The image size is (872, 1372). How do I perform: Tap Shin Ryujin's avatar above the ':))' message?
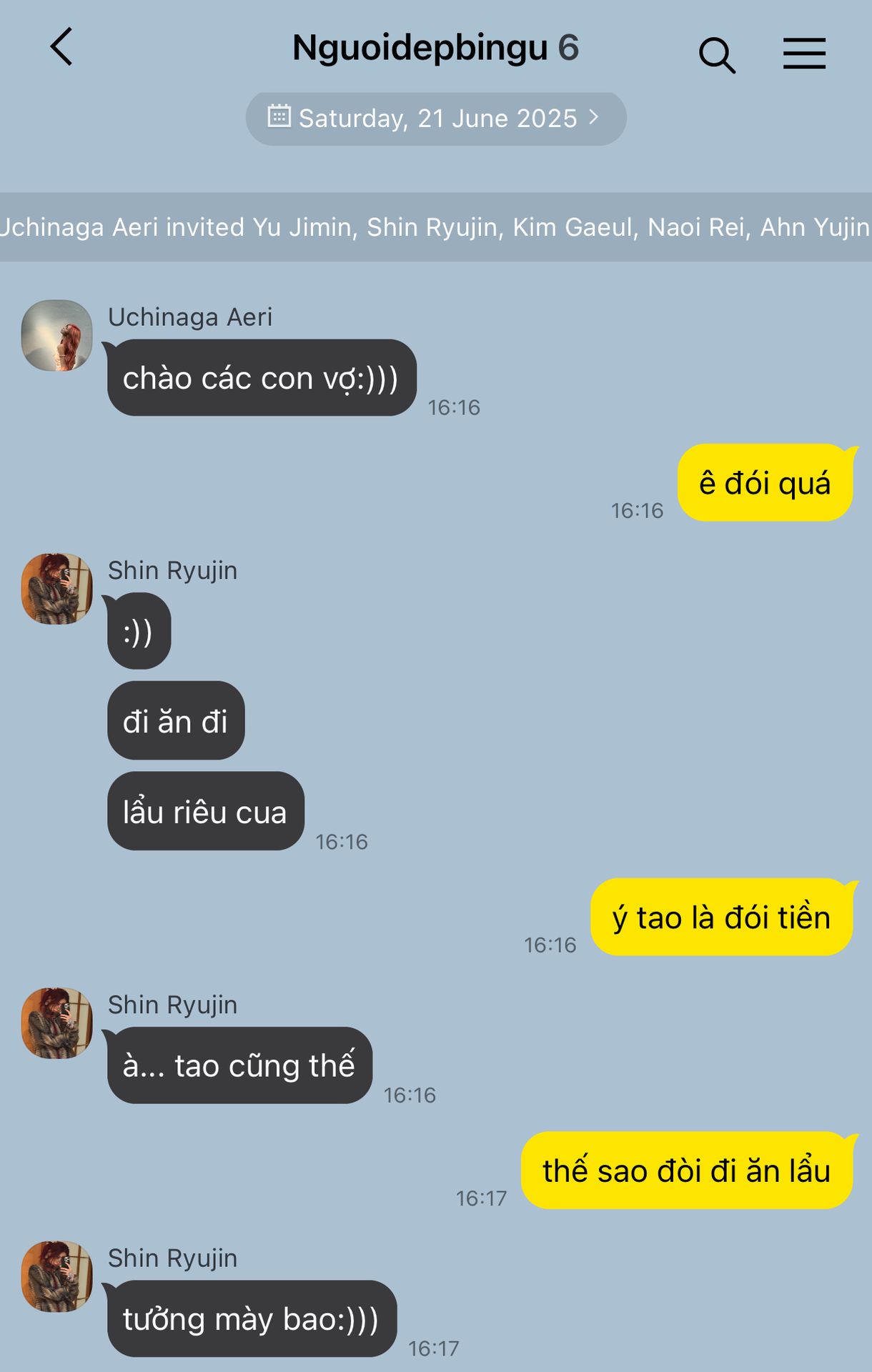pos(57,589)
